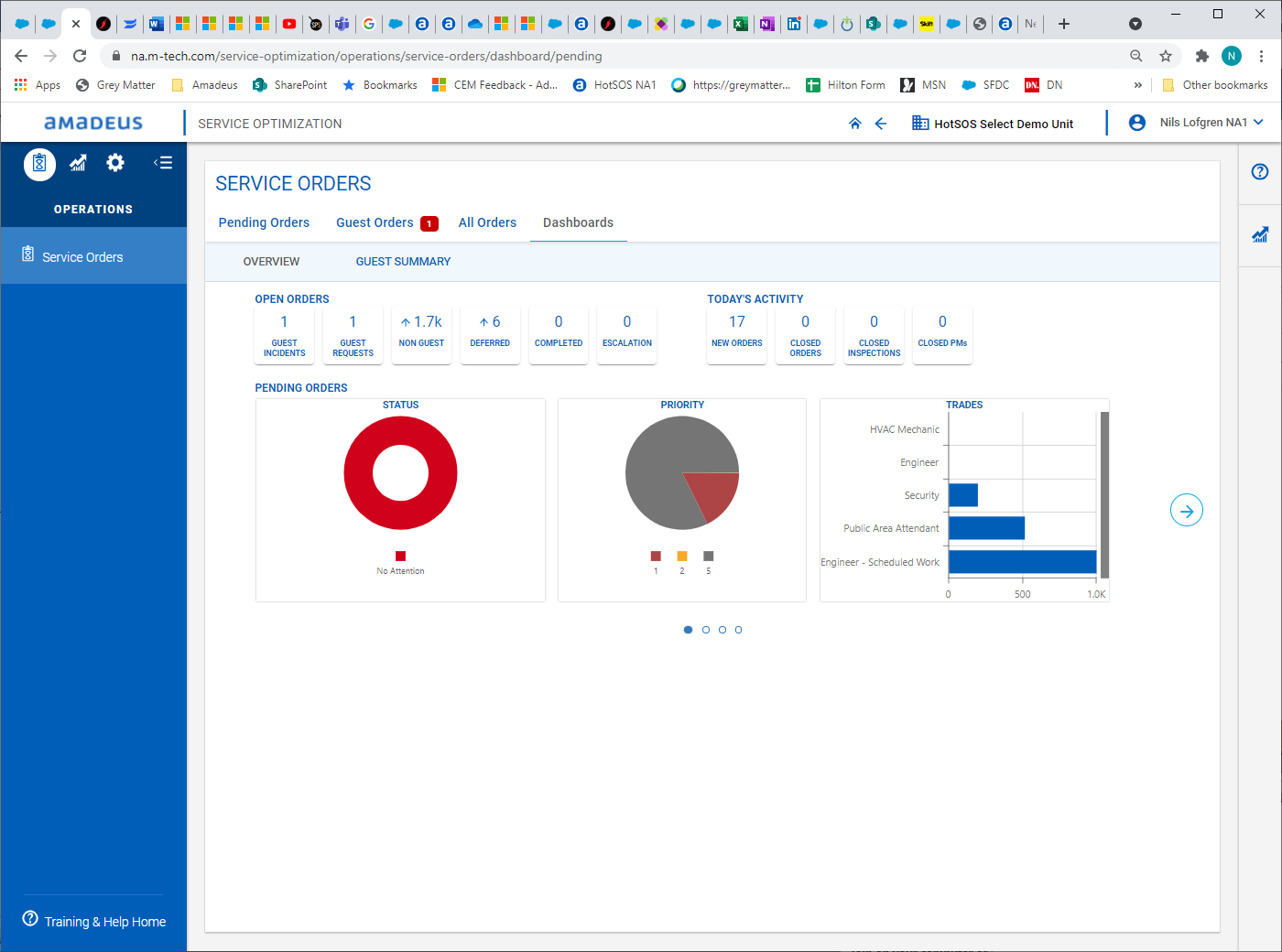Reload the page in browser

[x=80, y=56]
